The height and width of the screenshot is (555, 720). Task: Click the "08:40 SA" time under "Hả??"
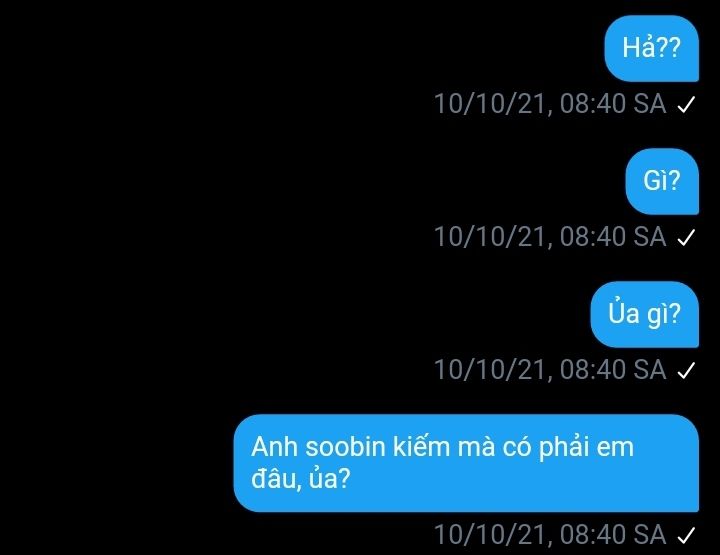point(613,104)
